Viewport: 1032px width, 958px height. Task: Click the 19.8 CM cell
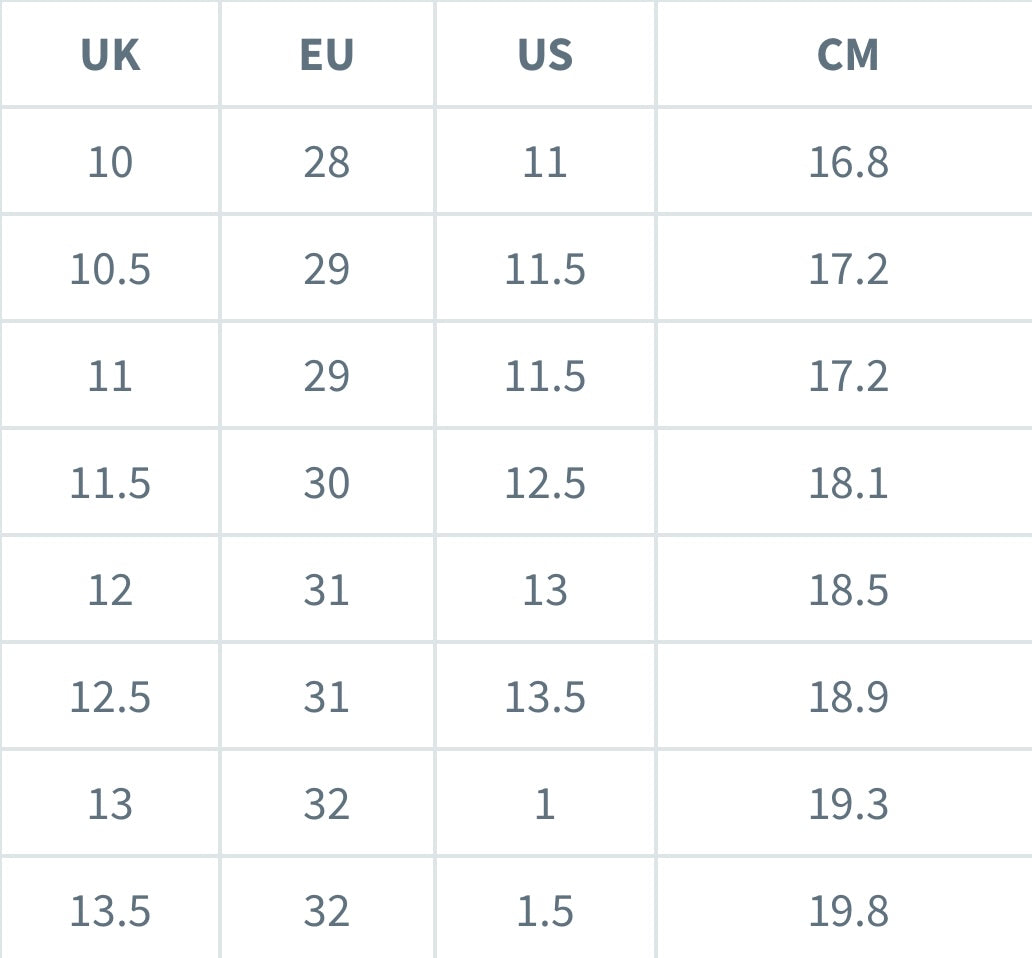(848, 911)
